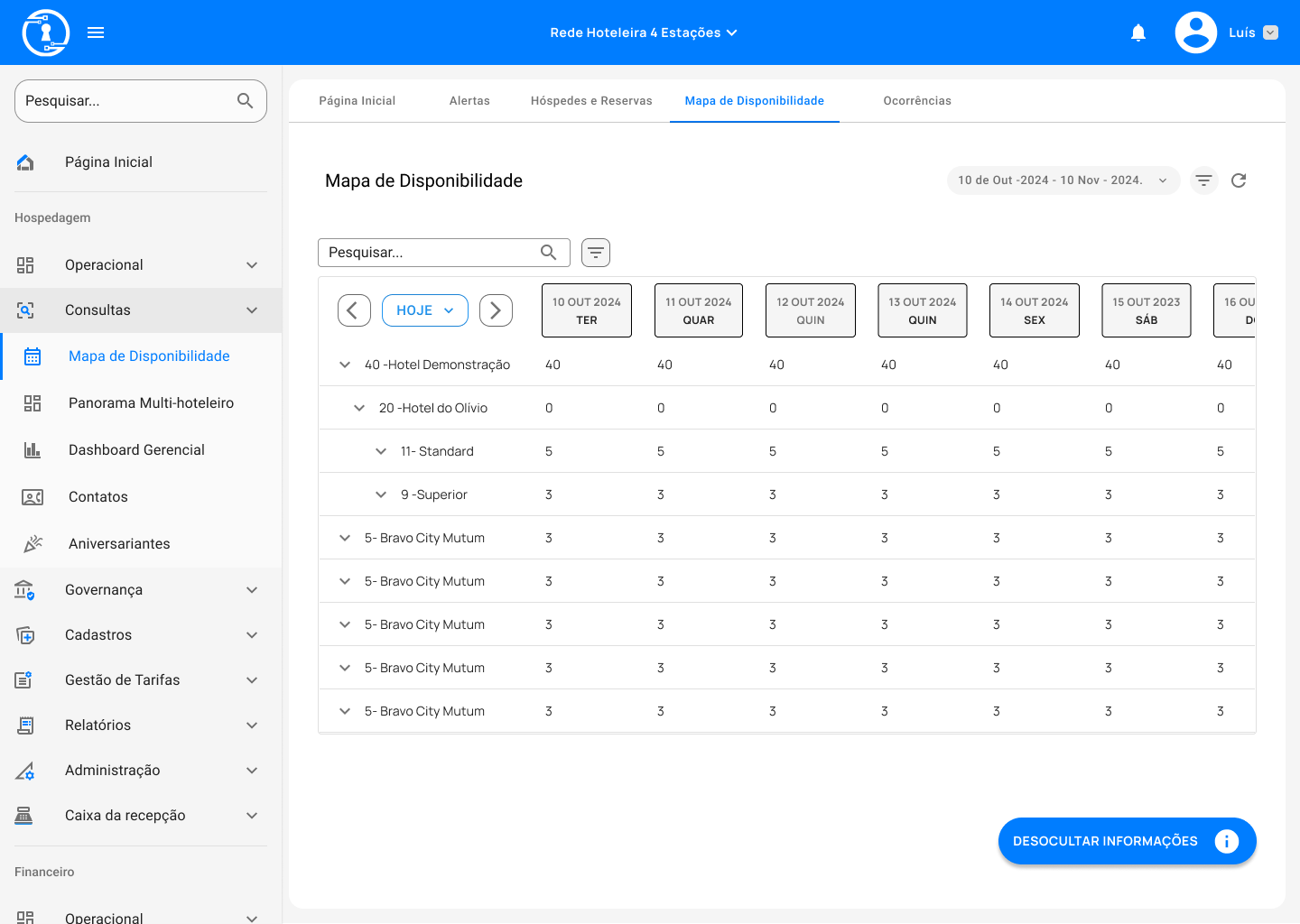Click the user avatar icon
Viewport: 1300px width, 924px height.
(1195, 32)
